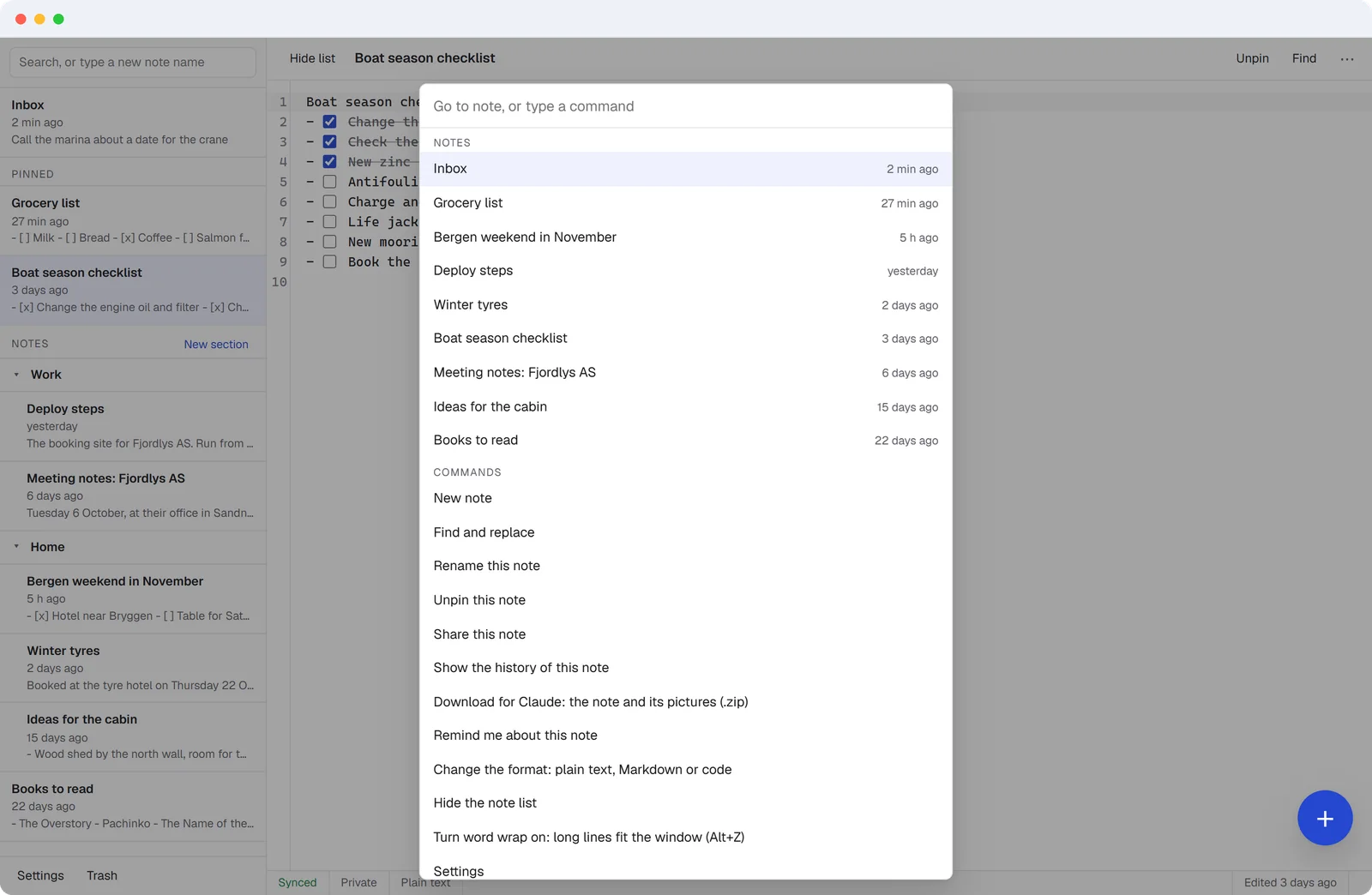Click the Synced status indicator
Viewport: 1372px width, 895px height.
pos(297,882)
